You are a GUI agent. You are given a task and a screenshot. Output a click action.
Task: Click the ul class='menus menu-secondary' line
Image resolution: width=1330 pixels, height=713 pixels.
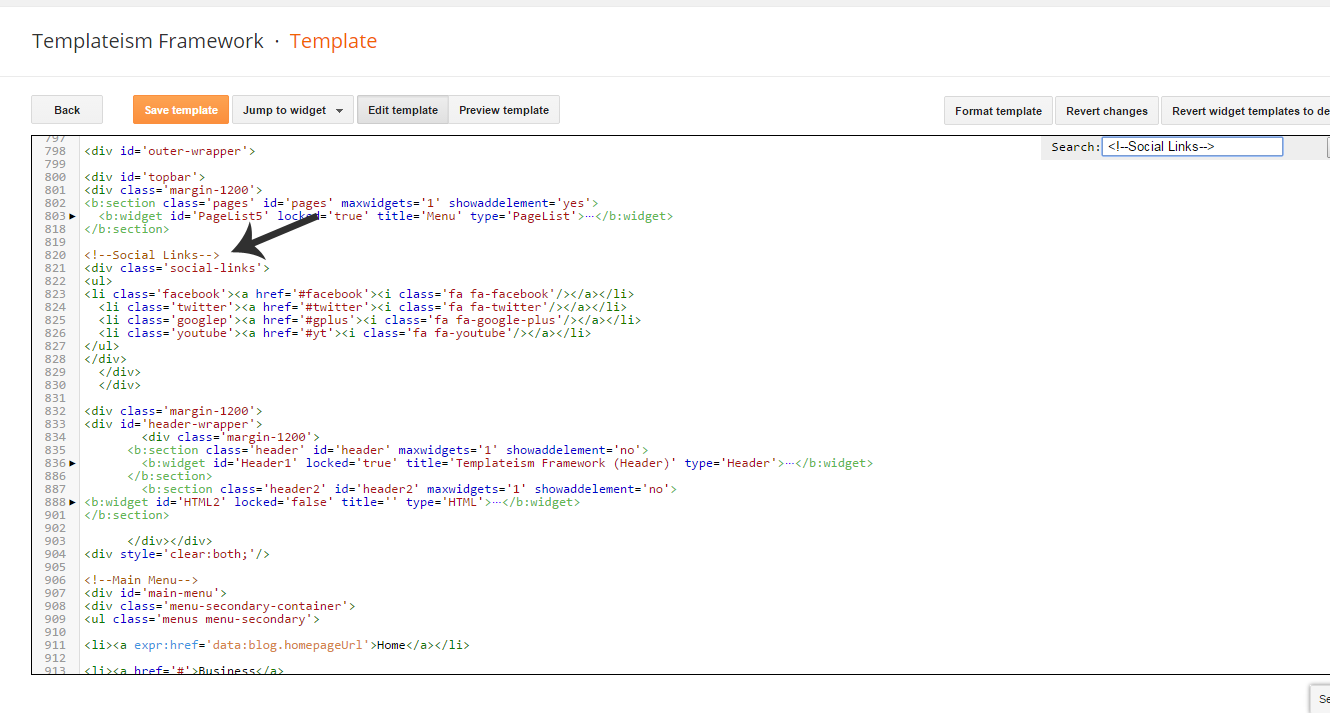click(202, 619)
